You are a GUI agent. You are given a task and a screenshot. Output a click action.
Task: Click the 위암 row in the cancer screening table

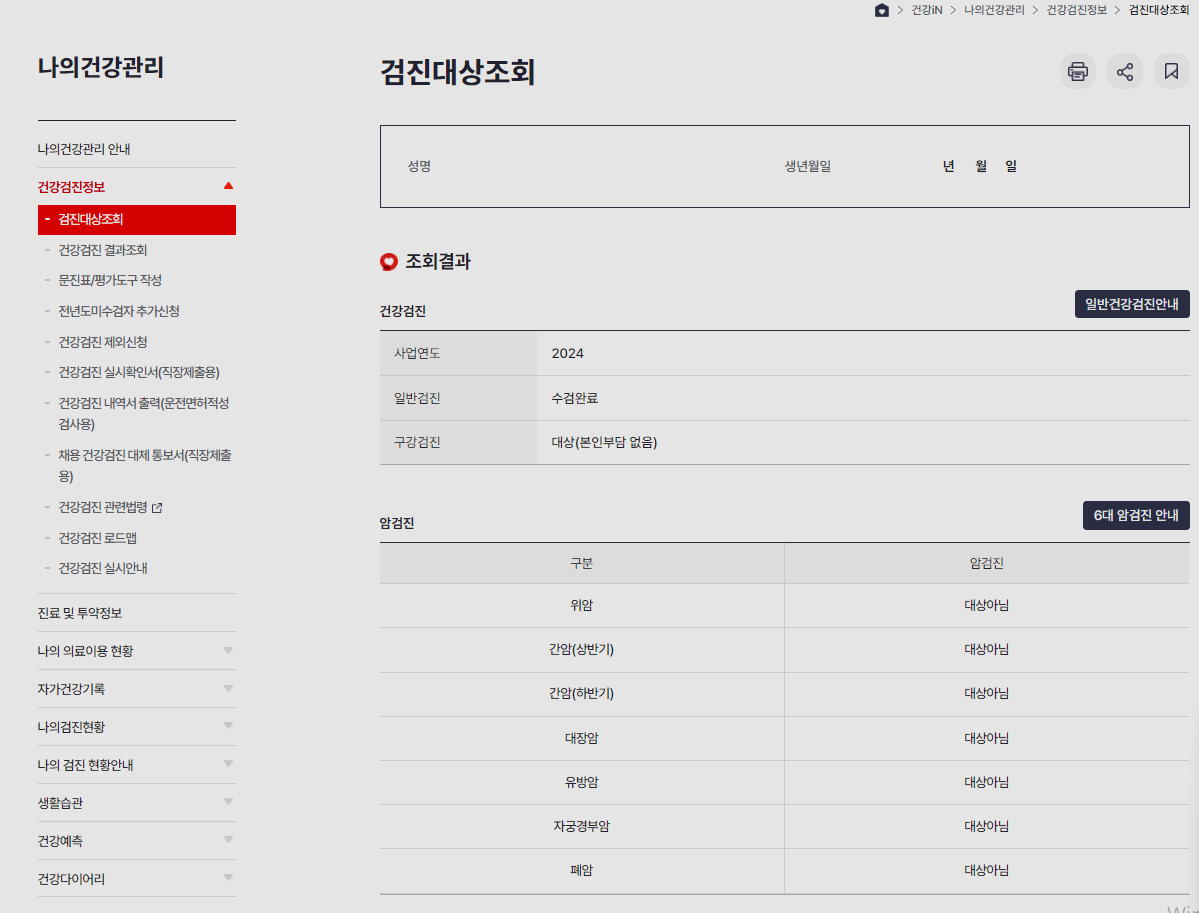(x=583, y=605)
